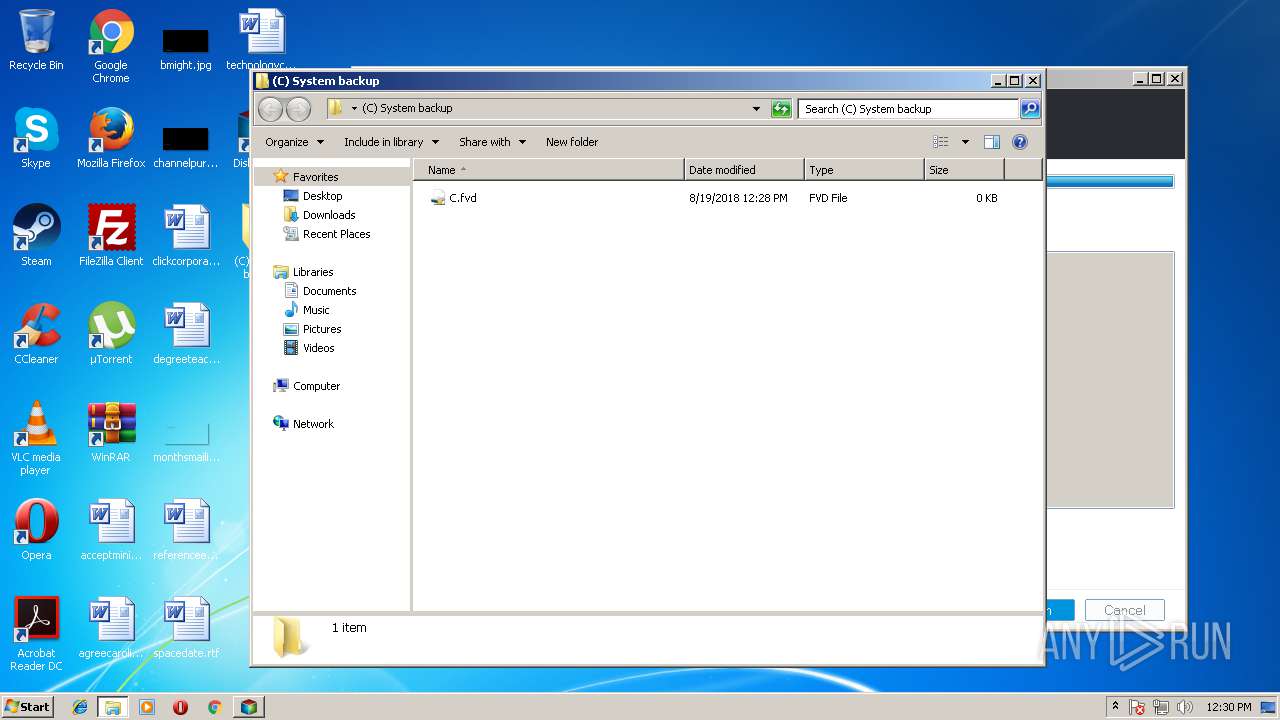
Task: Open Opera browser shortcut
Action: click(36, 530)
